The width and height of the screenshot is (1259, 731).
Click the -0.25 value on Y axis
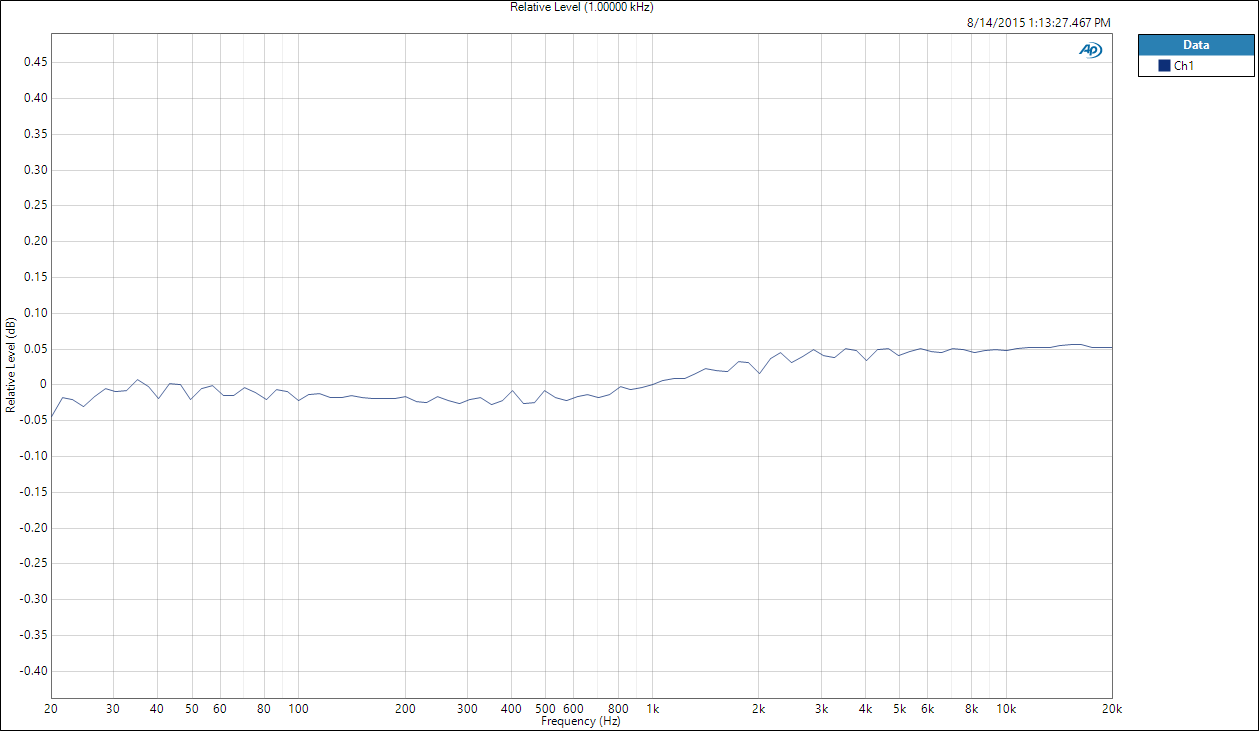point(34,563)
